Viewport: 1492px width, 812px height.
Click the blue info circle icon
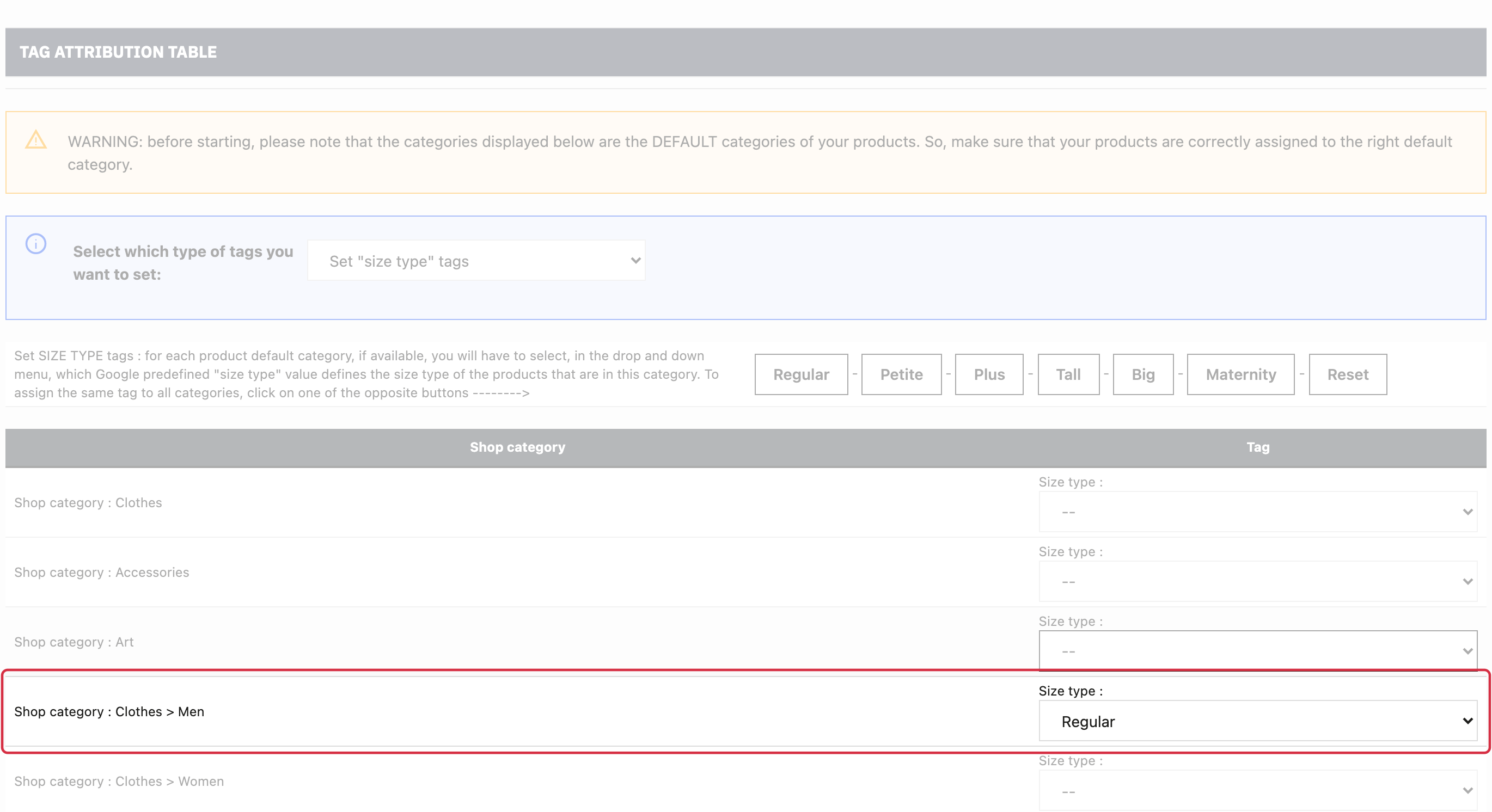pos(36,244)
